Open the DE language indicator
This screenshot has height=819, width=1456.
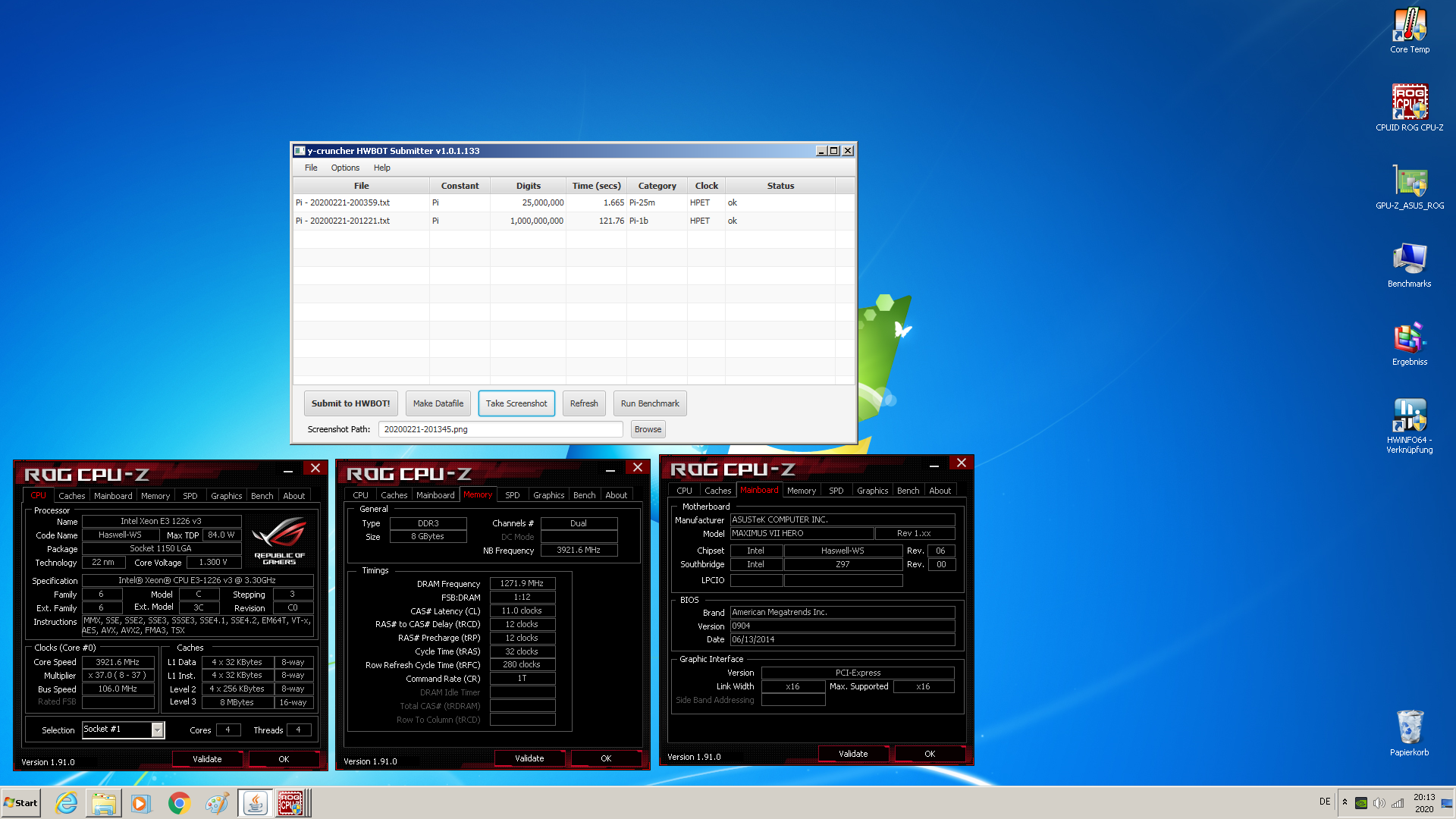tap(1325, 802)
